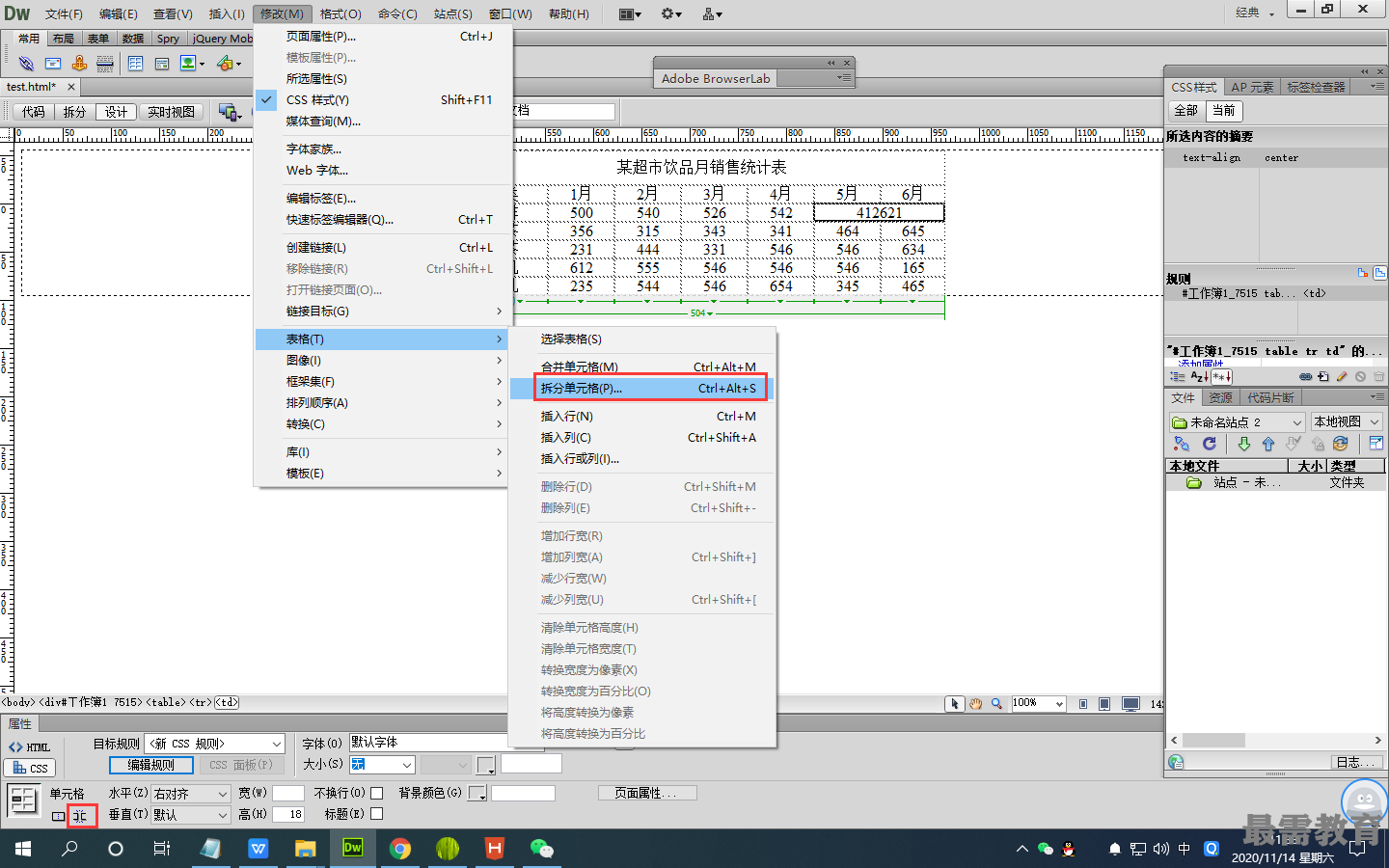The height and width of the screenshot is (868, 1389).
Task: Put files blue up arrow
Action: (1268, 444)
